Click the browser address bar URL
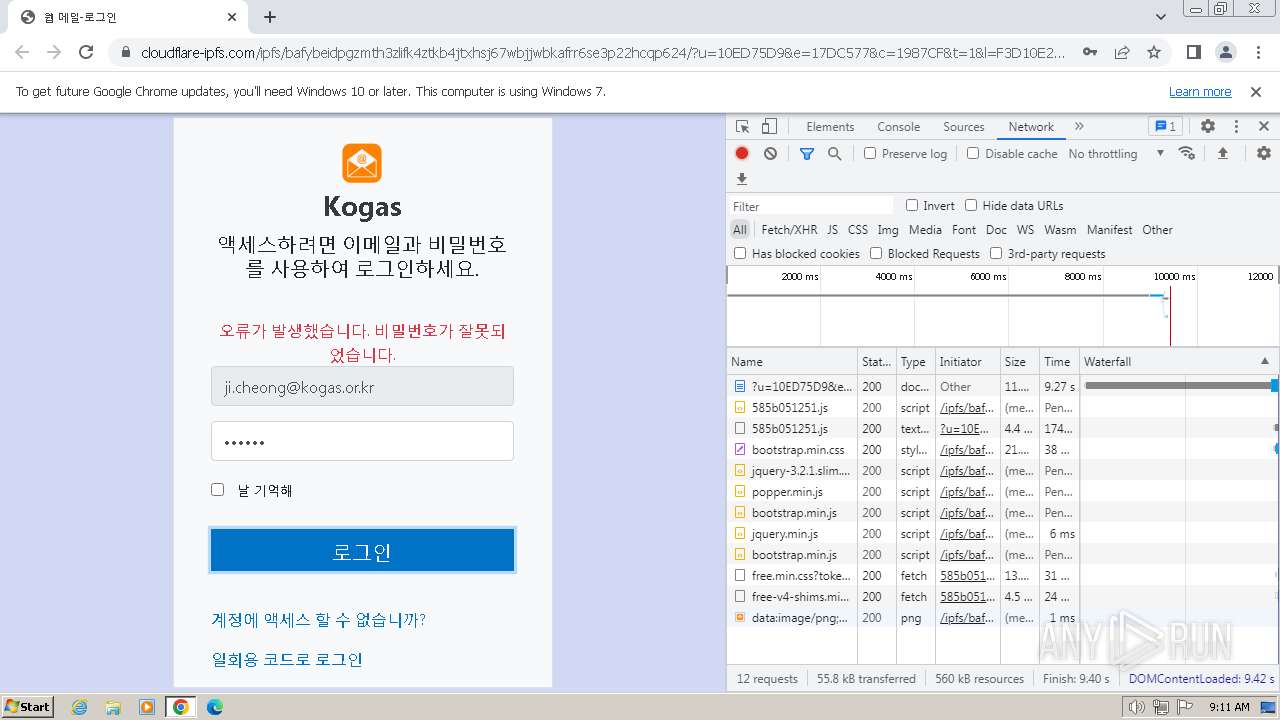The height and width of the screenshot is (720, 1280). (602, 52)
